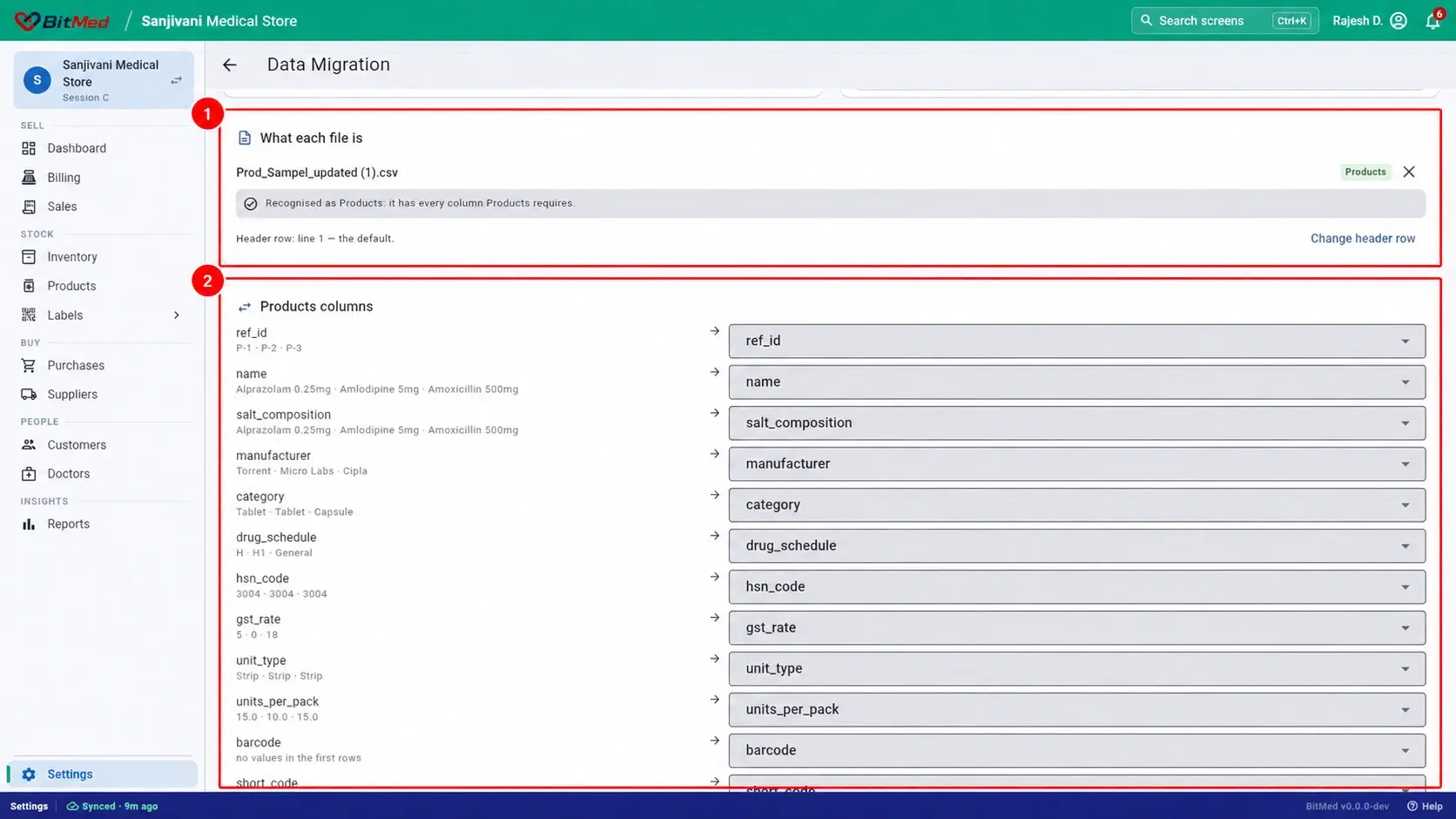Open the manufacturer mapping dropdown
Viewport: 1456px width, 819px height.
pos(1076,464)
